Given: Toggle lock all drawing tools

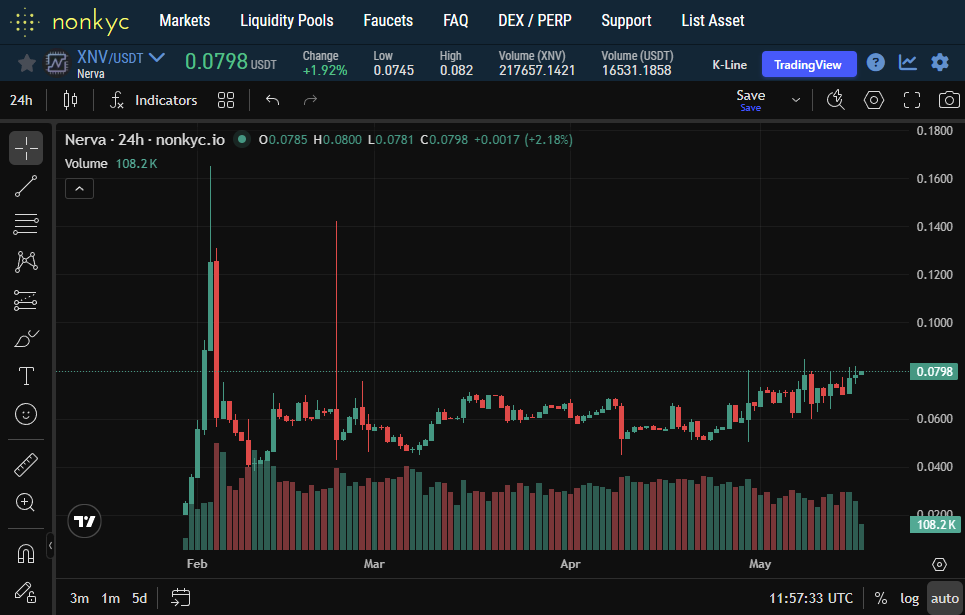Looking at the screenshot, I should click(26, 592).
